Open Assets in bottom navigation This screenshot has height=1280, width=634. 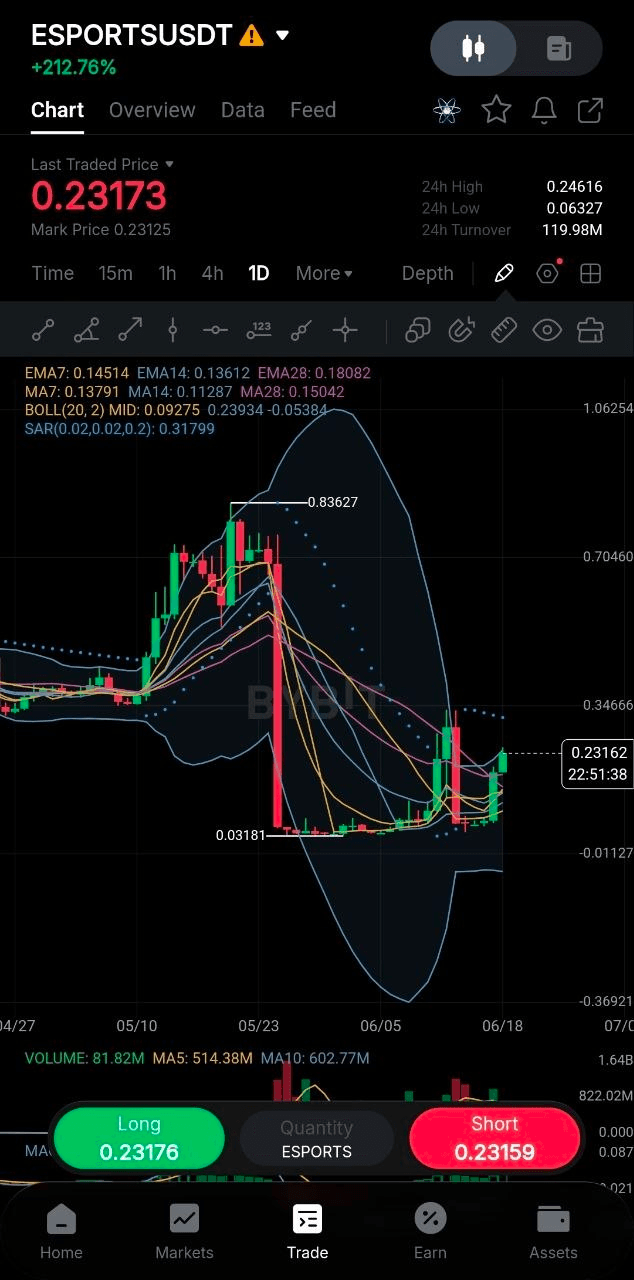[553, 1233]
